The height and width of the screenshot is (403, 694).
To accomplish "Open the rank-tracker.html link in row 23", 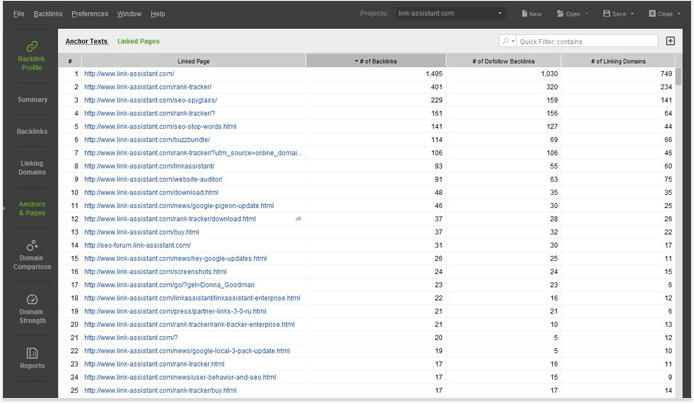I will coord(154,364).
